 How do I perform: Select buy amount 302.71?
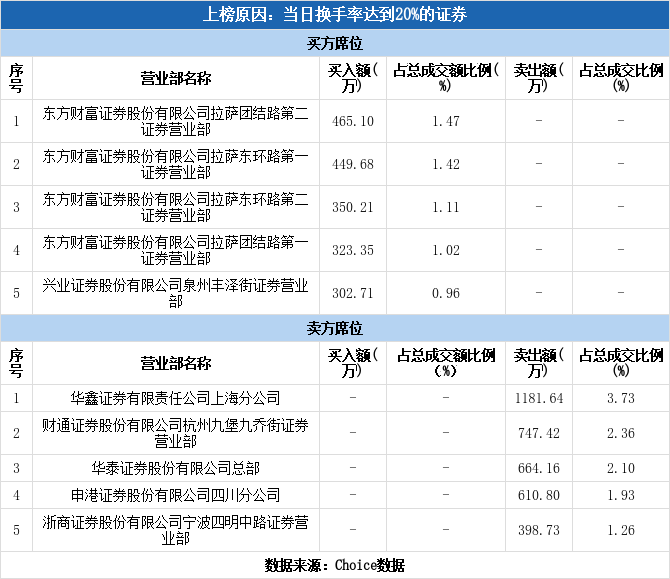click(353, 293)
